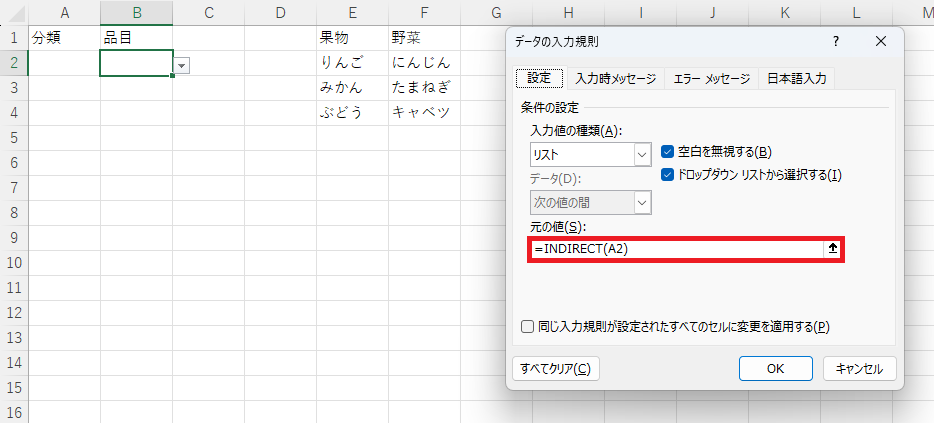The height and width of the screenshot is (423, 934).
Task: Click cell containing たまねぎ
Action: [424, 88]
